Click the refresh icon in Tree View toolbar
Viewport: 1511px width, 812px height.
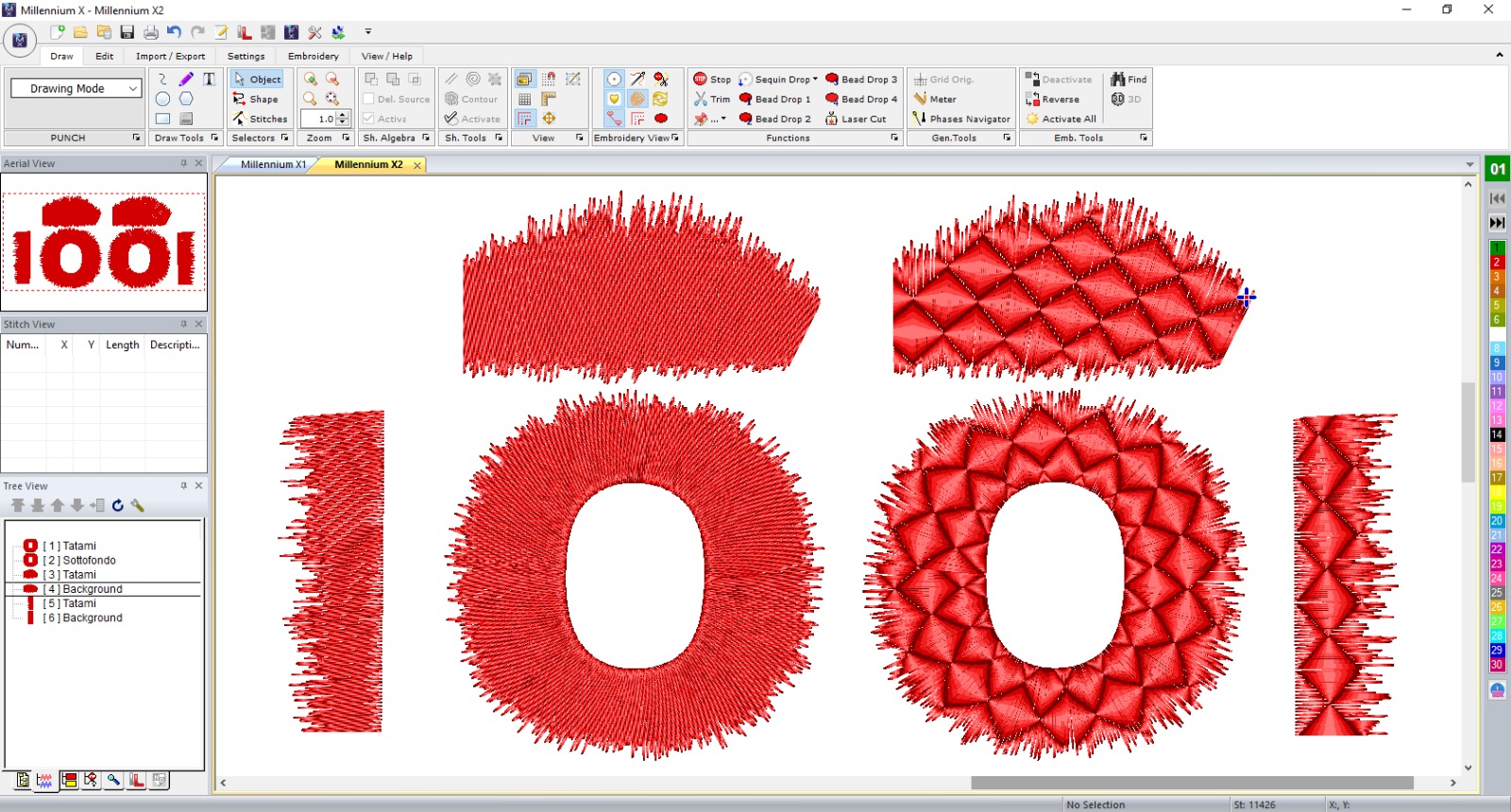[117, 506]
